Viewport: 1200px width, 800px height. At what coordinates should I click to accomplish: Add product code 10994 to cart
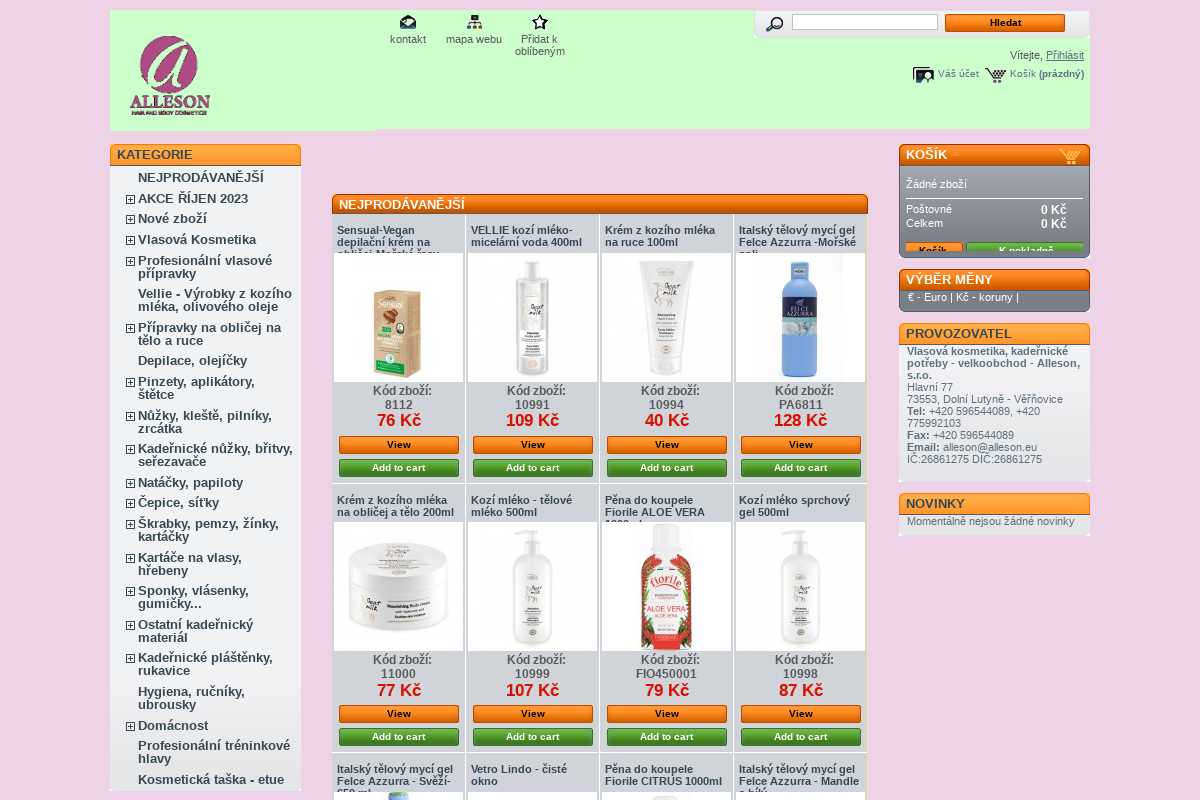point(667,468)
